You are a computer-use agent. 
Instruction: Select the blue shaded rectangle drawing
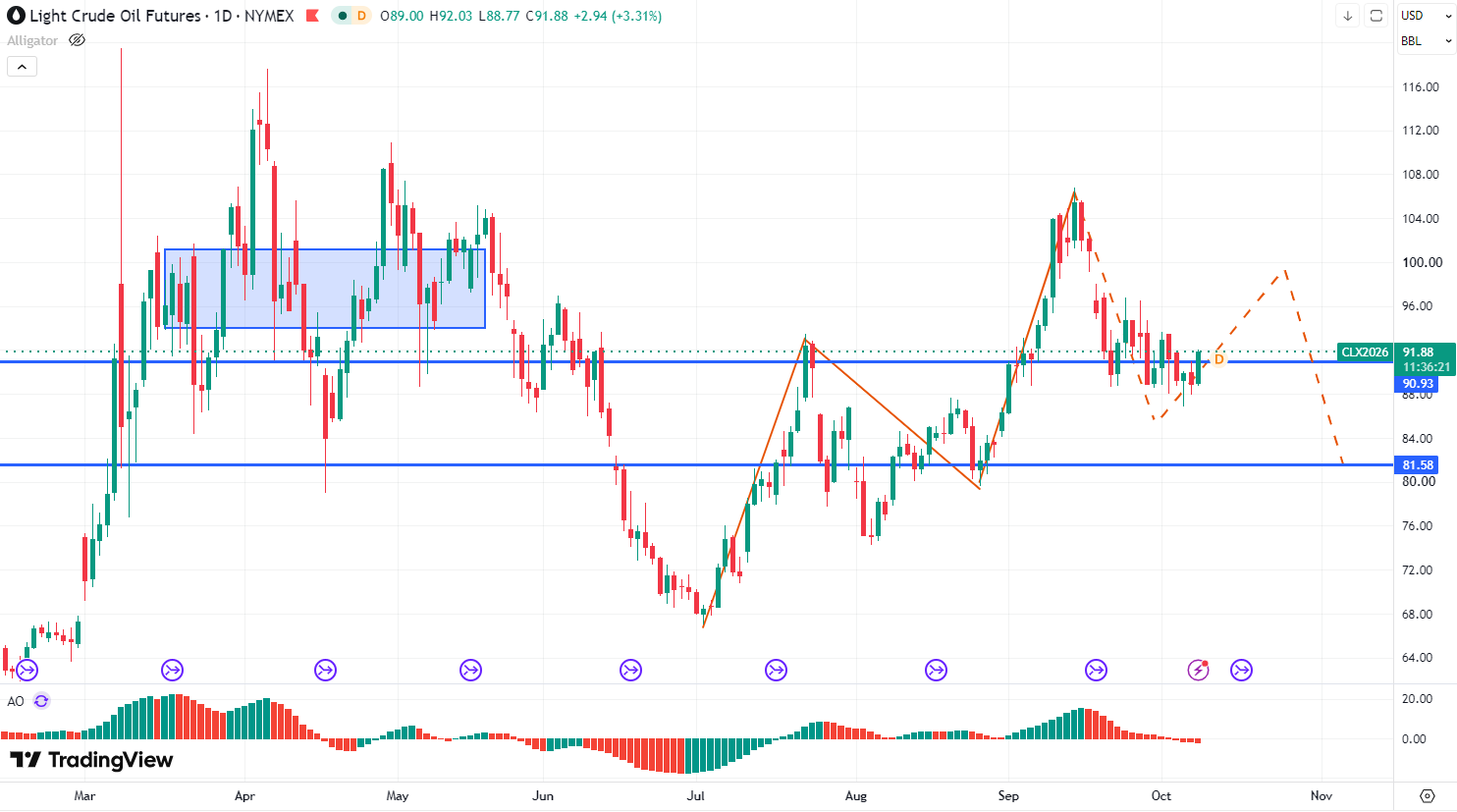pyautogui.click(x=325, y=289)
